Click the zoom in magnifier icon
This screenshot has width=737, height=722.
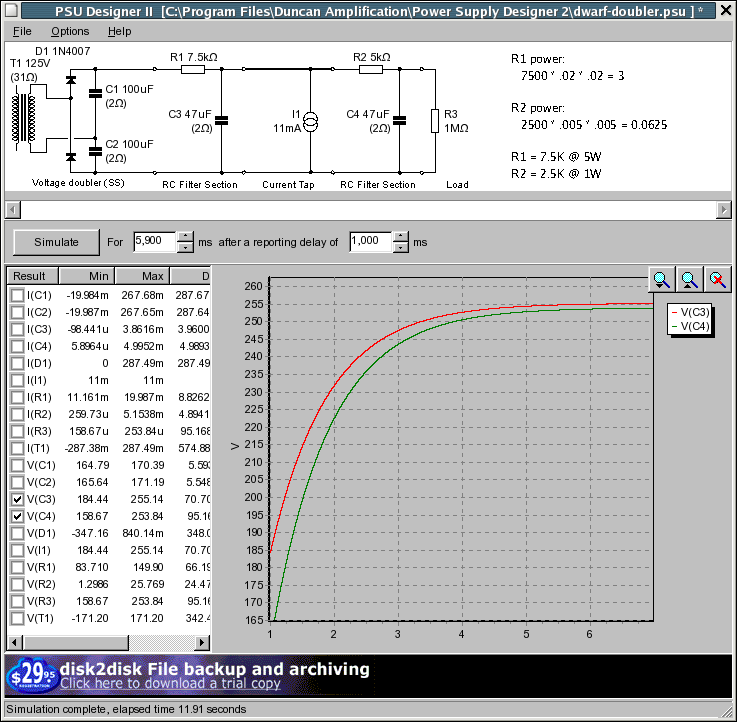pyautogui.click(x=662, y=280)
